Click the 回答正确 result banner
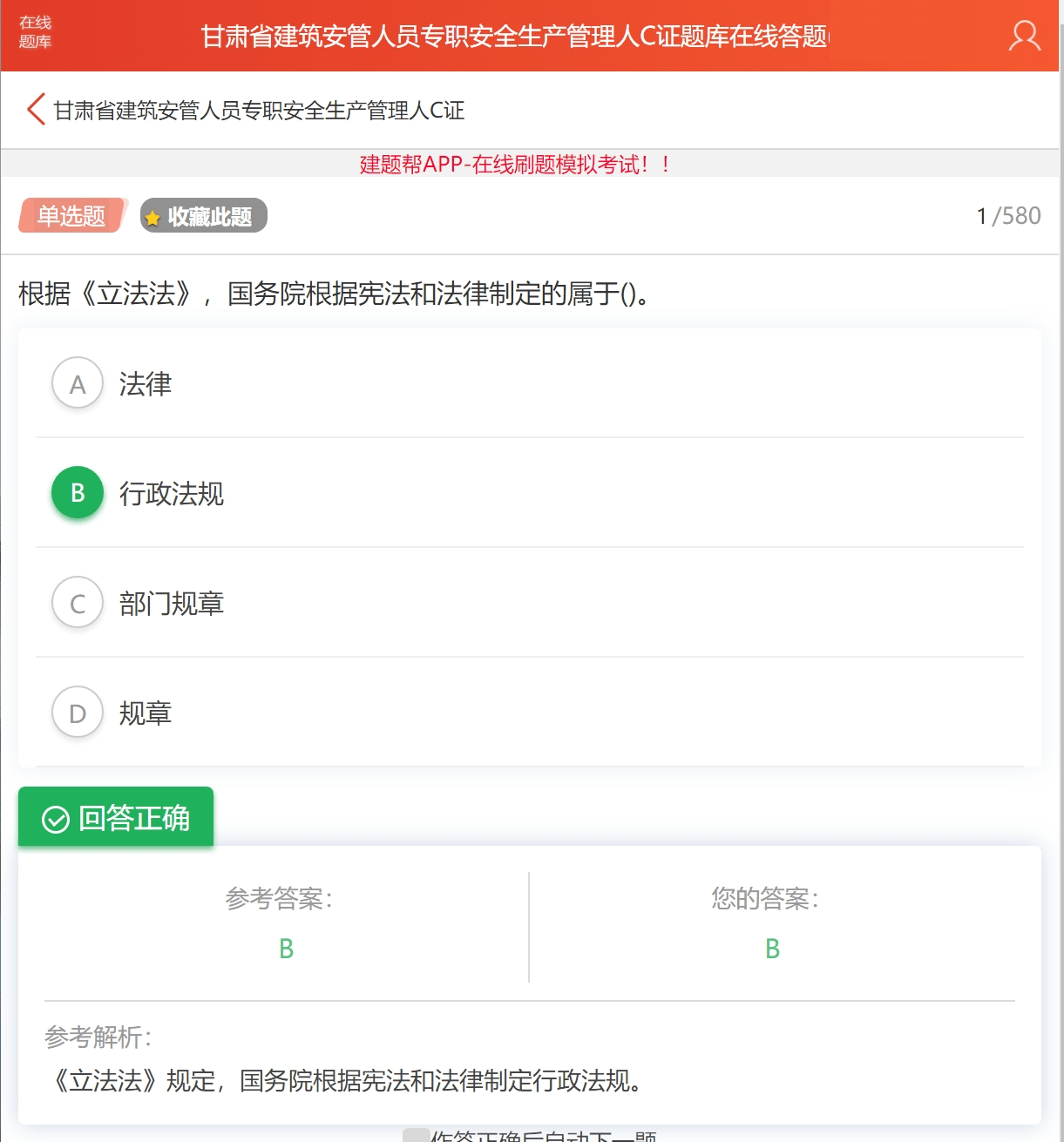The image size is (1064, 1142). pos(116,817)
